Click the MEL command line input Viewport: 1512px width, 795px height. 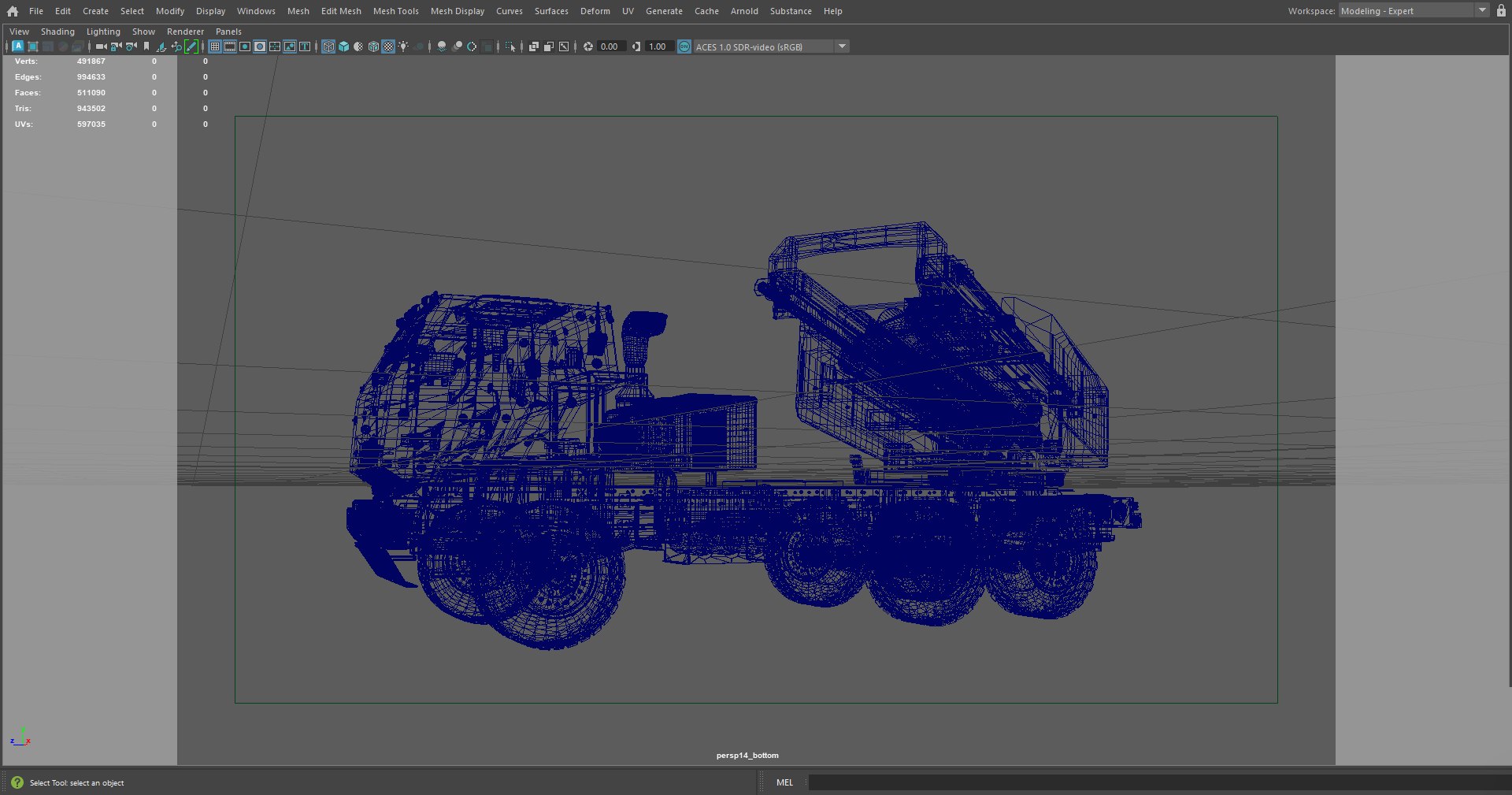coord(1159,782)
